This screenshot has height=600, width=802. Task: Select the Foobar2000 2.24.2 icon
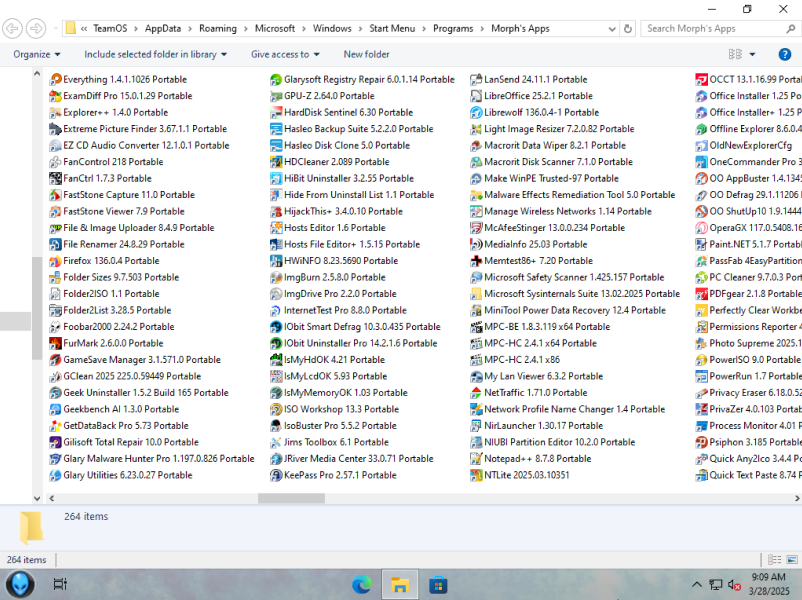click(x=55, y=327)
